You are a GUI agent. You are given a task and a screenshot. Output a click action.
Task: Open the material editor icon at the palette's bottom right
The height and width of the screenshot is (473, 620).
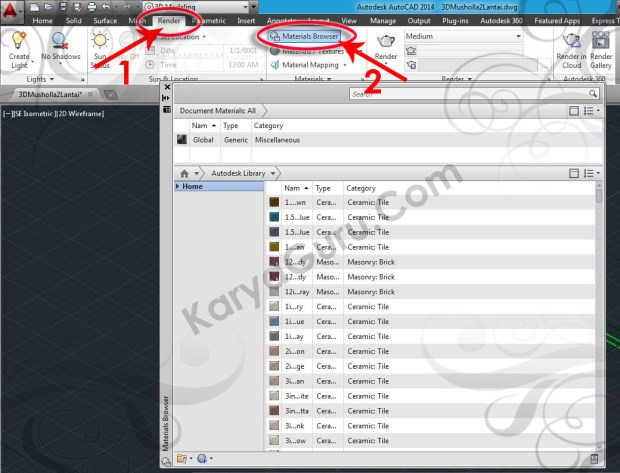point(594,458)
